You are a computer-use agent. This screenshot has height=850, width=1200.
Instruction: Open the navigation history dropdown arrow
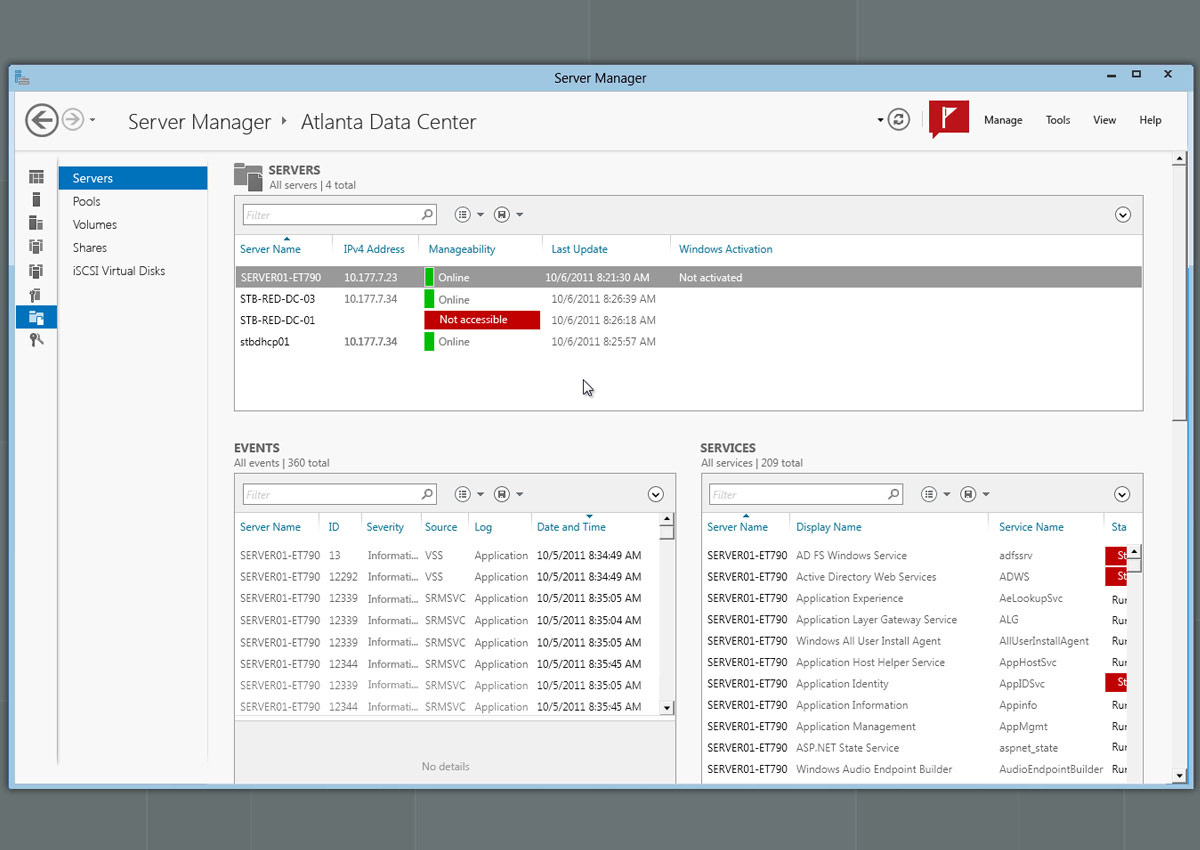[92, 121]
